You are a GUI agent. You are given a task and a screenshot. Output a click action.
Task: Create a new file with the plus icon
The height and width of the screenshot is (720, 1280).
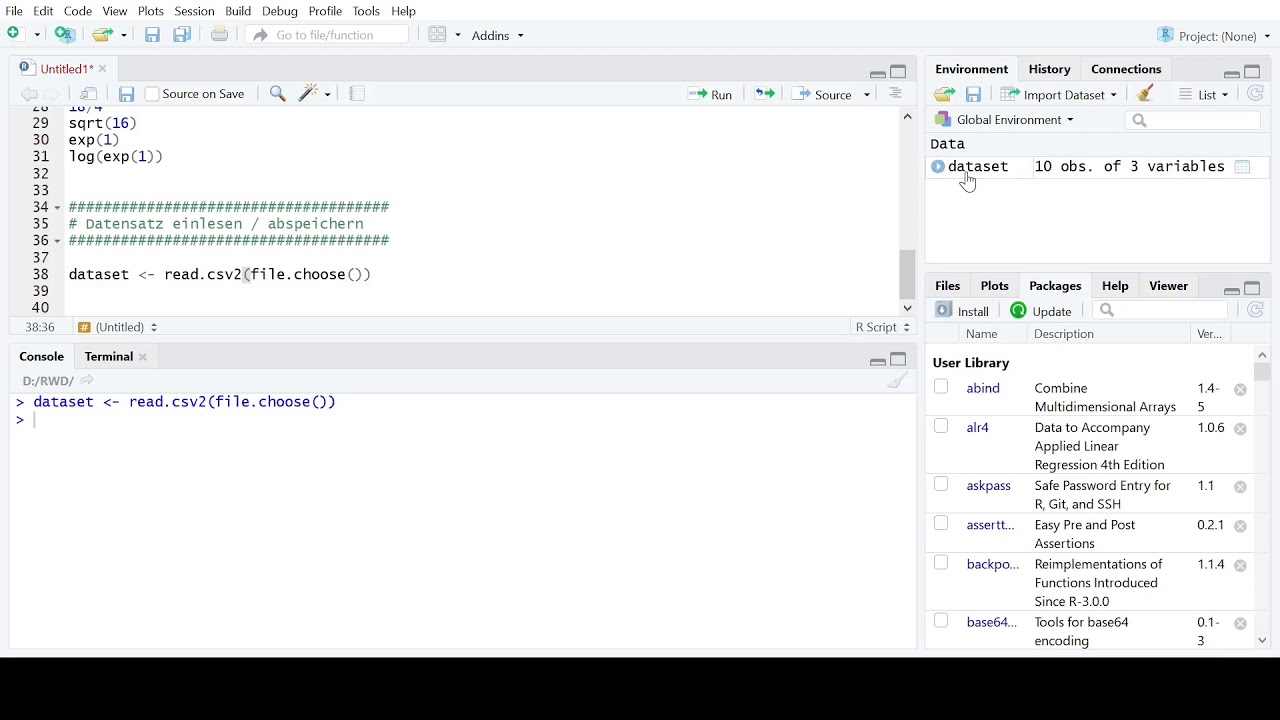[15, 34]
